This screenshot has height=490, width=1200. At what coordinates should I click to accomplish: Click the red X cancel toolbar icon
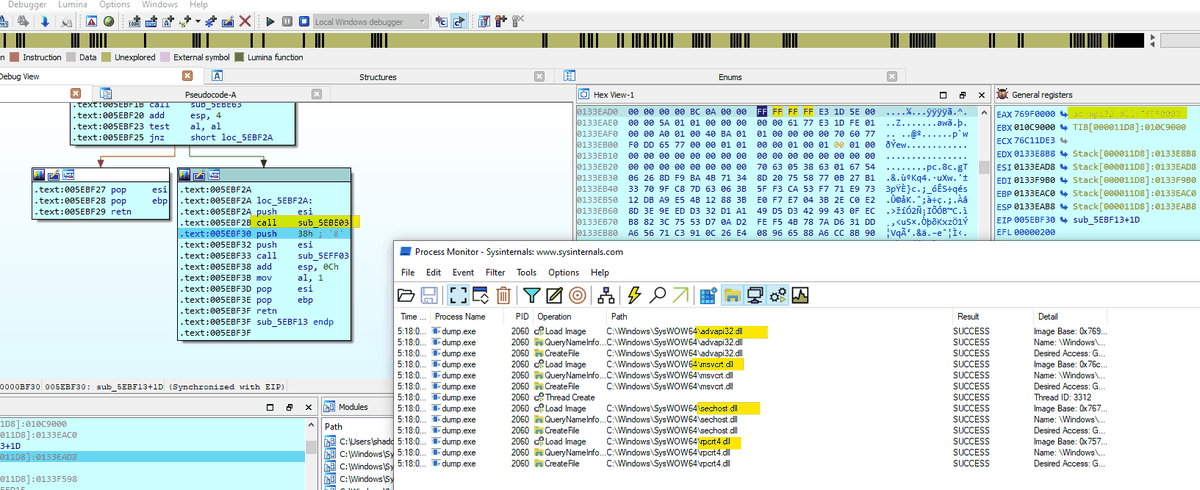tap(246, 20)
